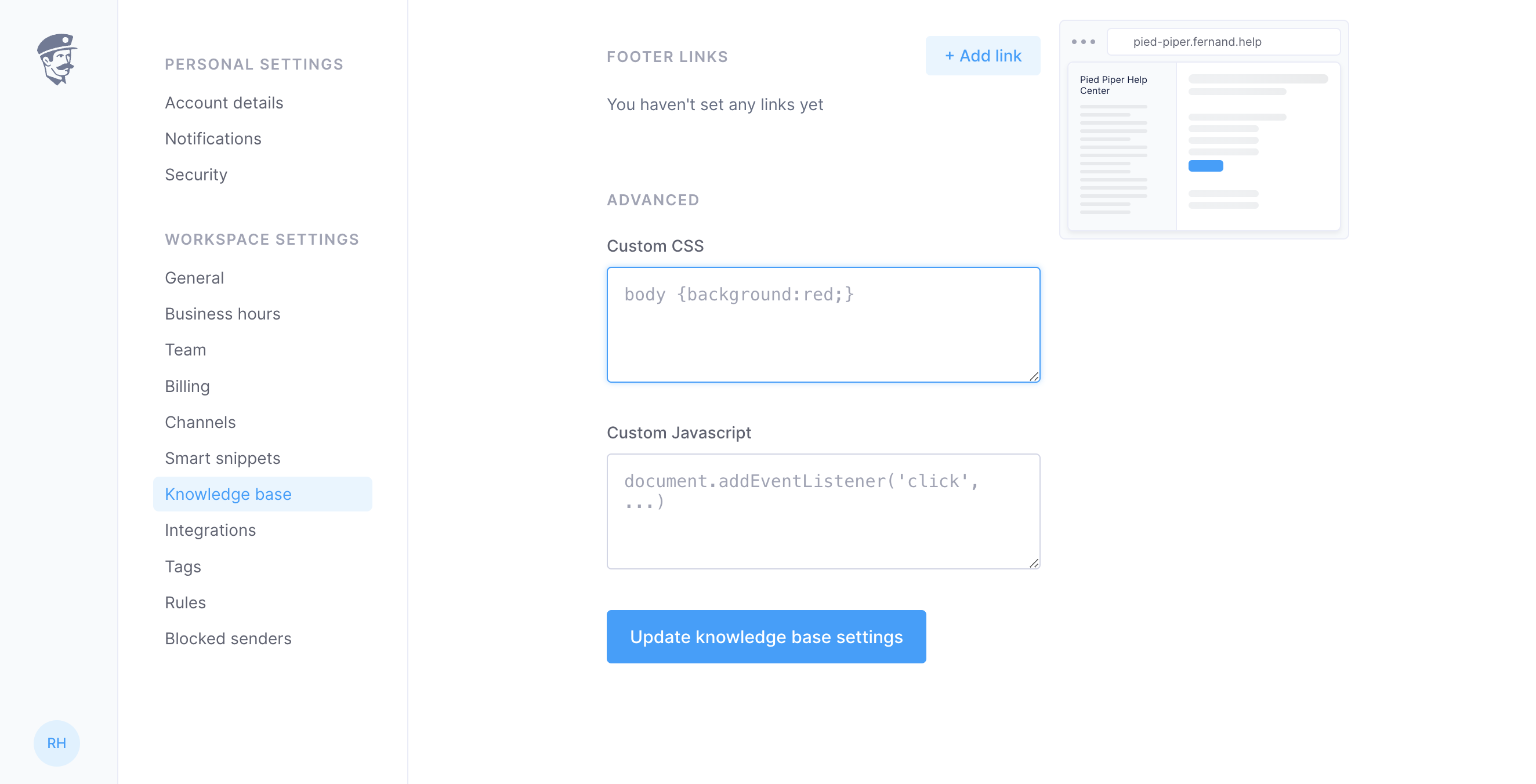1536x784 pixels.
Task: Open Account details settings
Action: [223, 103]
